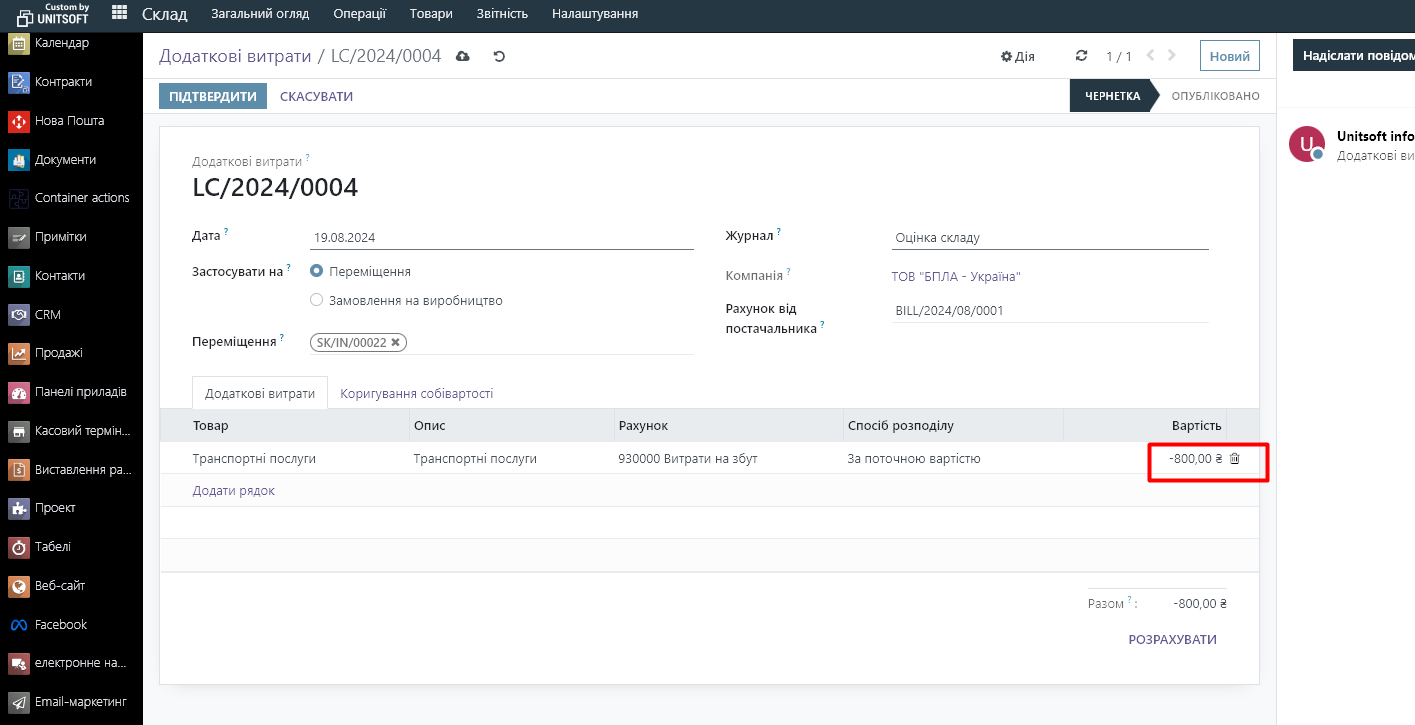Open the Рахунок від постачальника dropdown

click(1050, 311)
